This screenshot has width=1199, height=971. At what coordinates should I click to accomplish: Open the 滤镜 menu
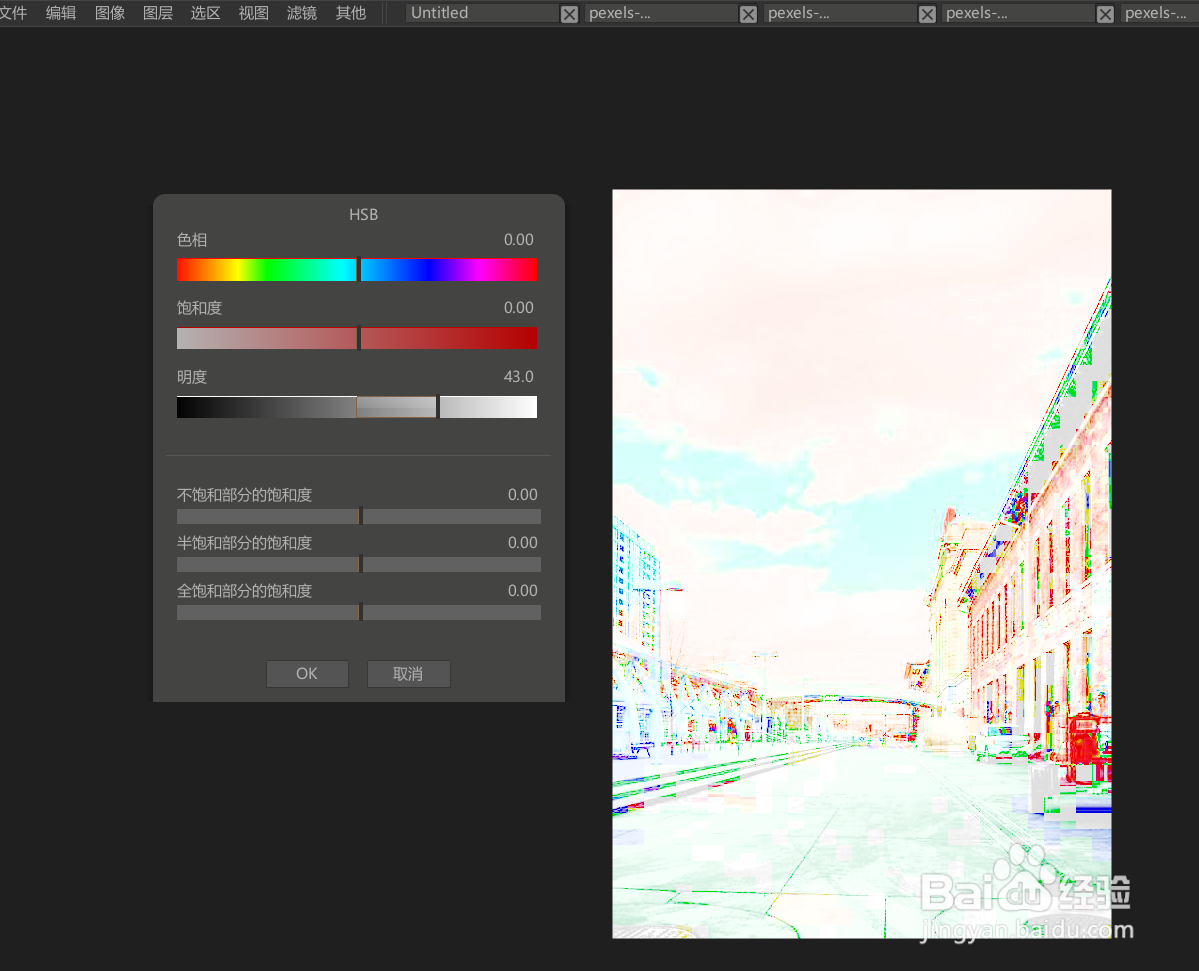pos(301,13)
